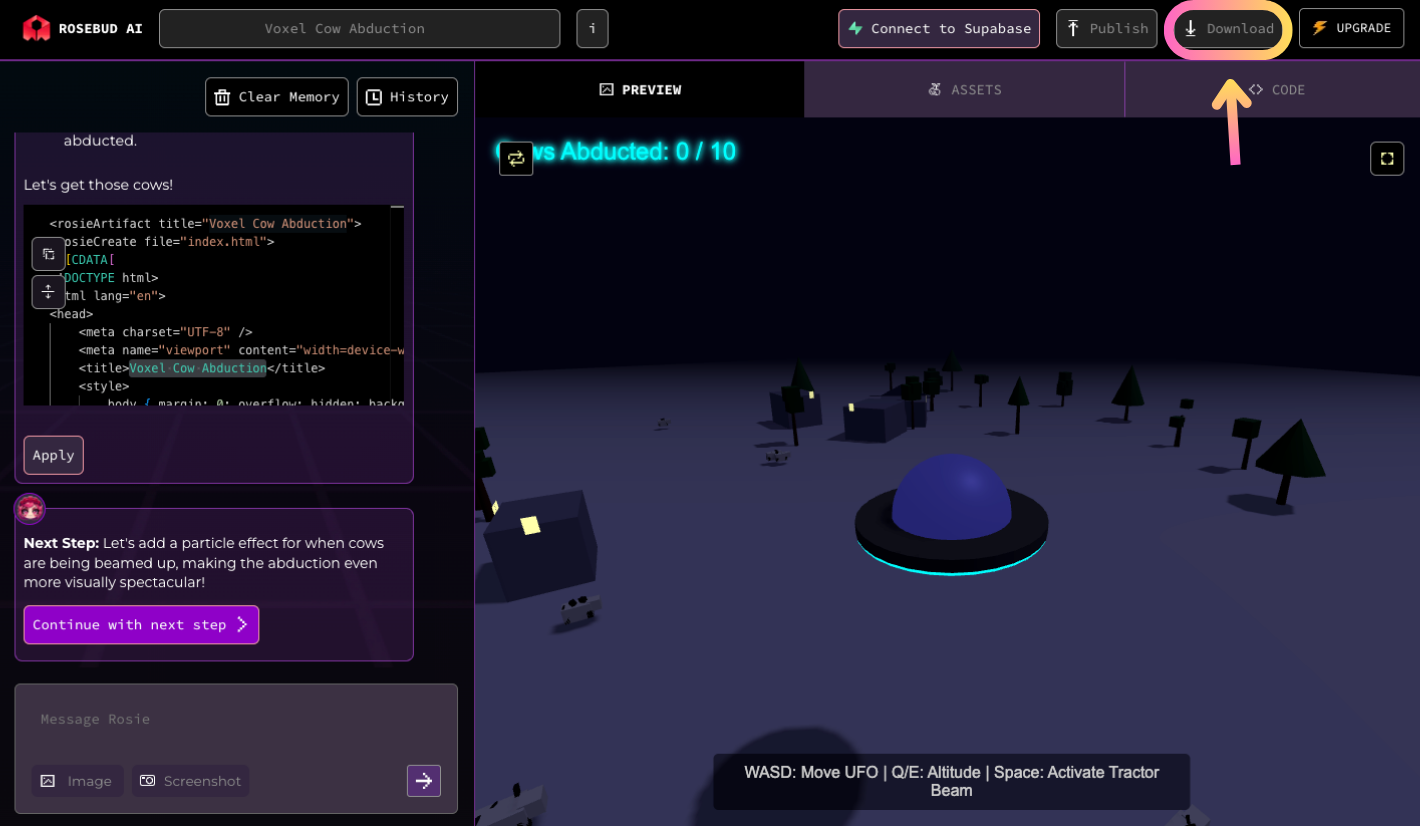Attach an Image to the message
The height and width of the screenshot is (826, 1420).
point(77,781)
